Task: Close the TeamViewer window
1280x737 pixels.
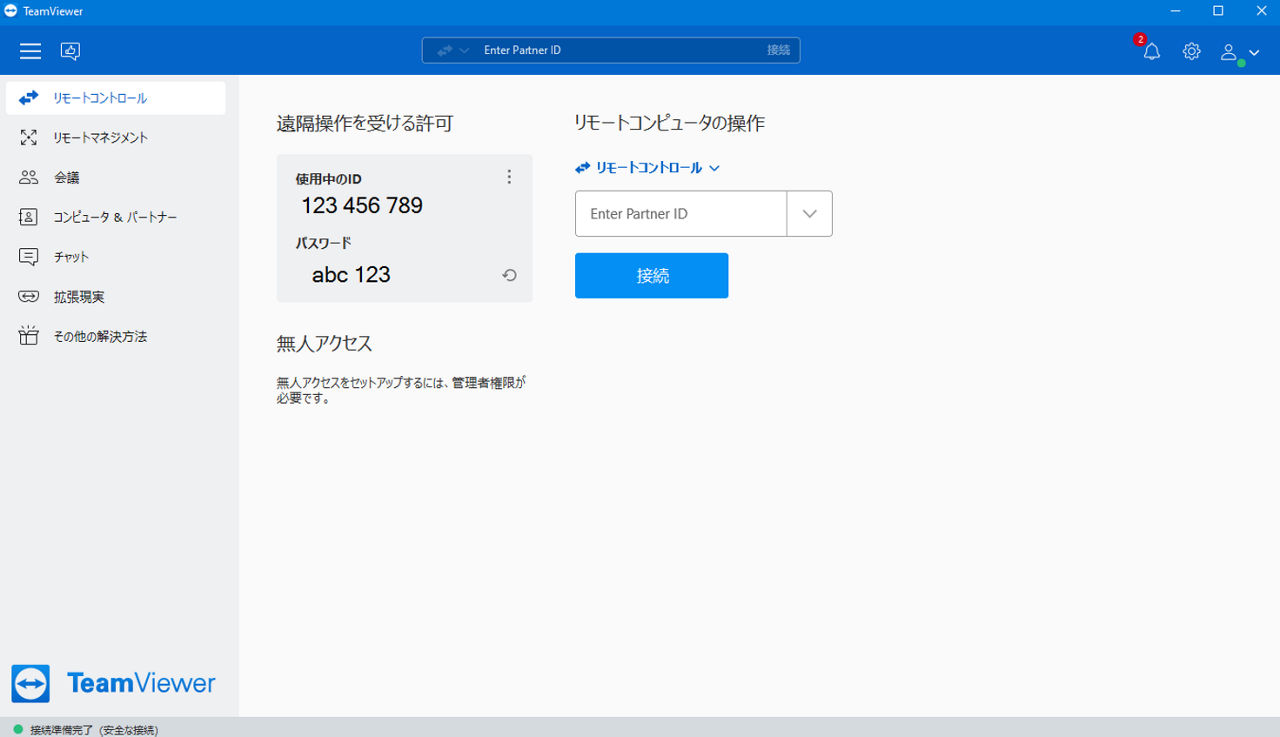Action: tap(1260, 11)
